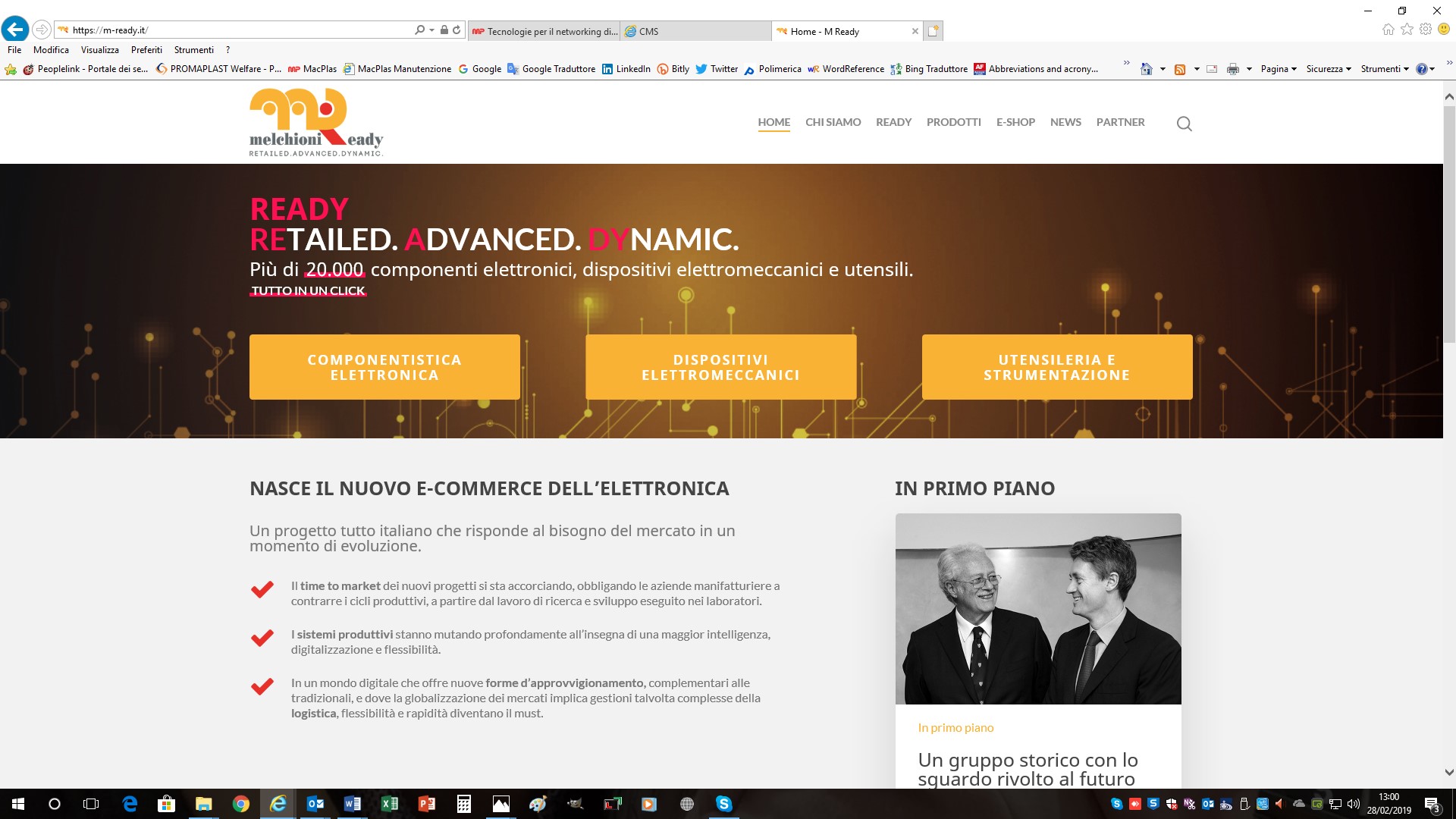This screenshot has width=1456, height=819.
Task: Click the command bar Home page icon
Action: [x=1147, y=69]
